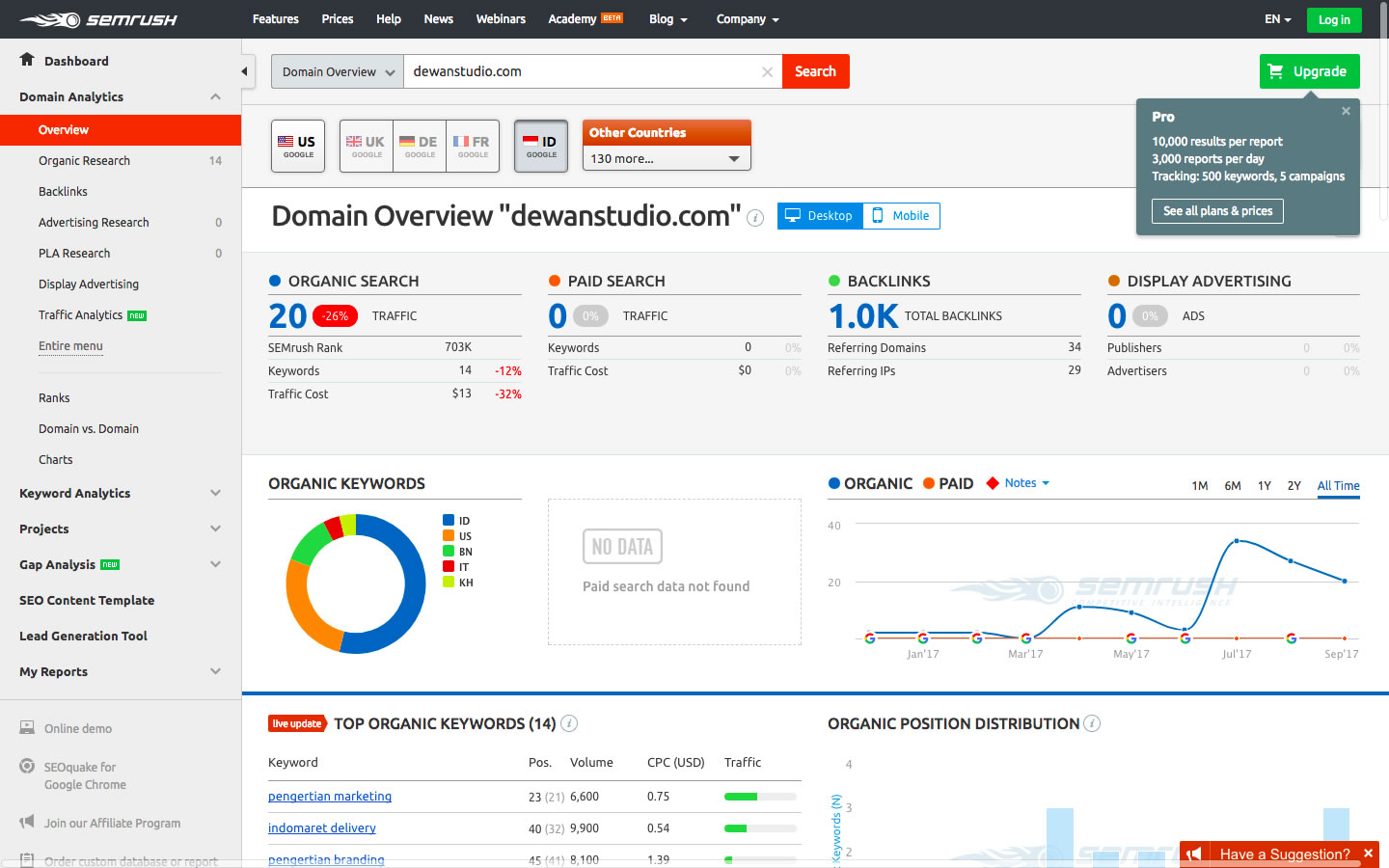This screenshot has height=868, width=1389.
Task: Close the Pro plan tooltip
Action: (1346, 111)
